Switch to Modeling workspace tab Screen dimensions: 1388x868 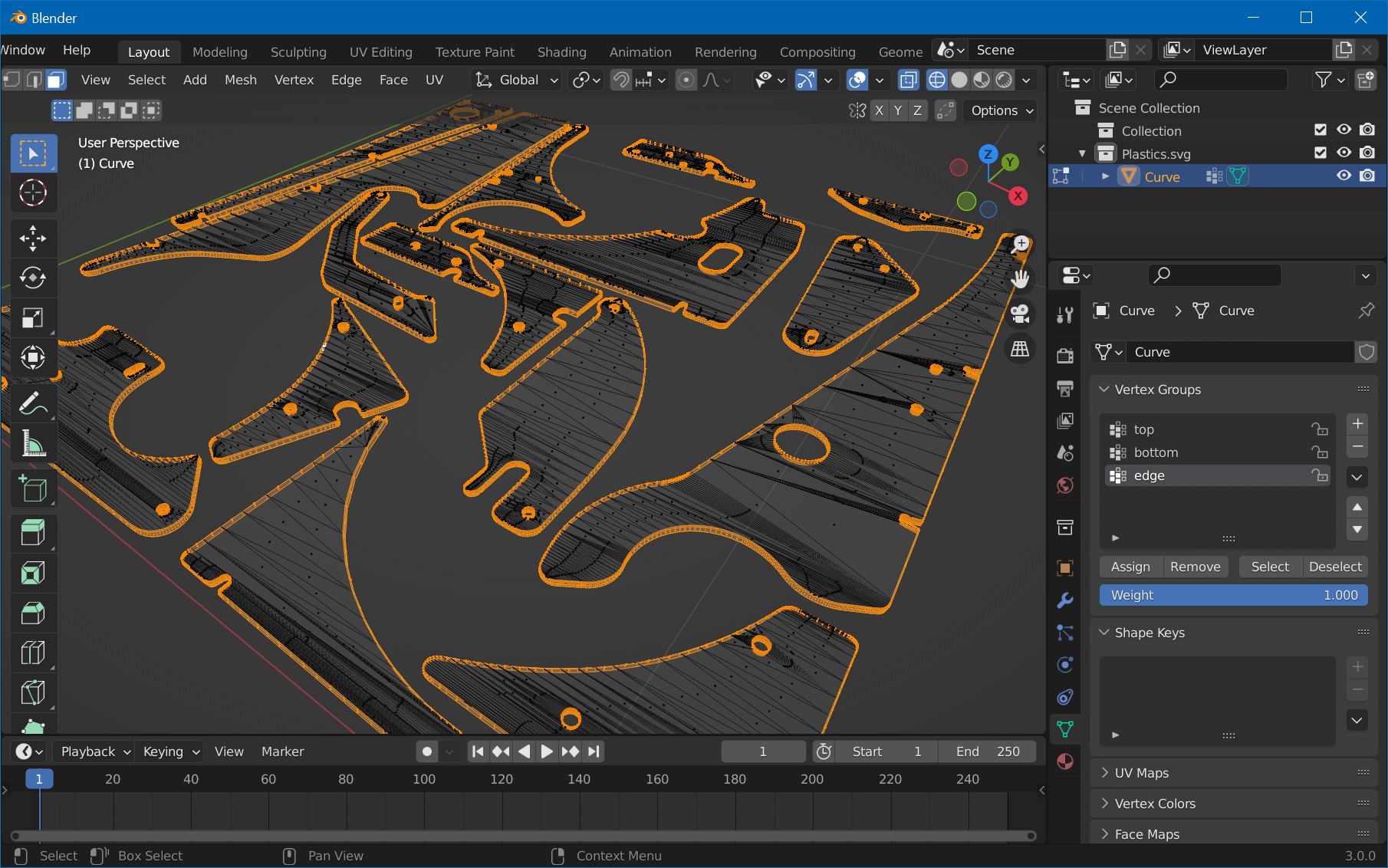tap(220, 52)
